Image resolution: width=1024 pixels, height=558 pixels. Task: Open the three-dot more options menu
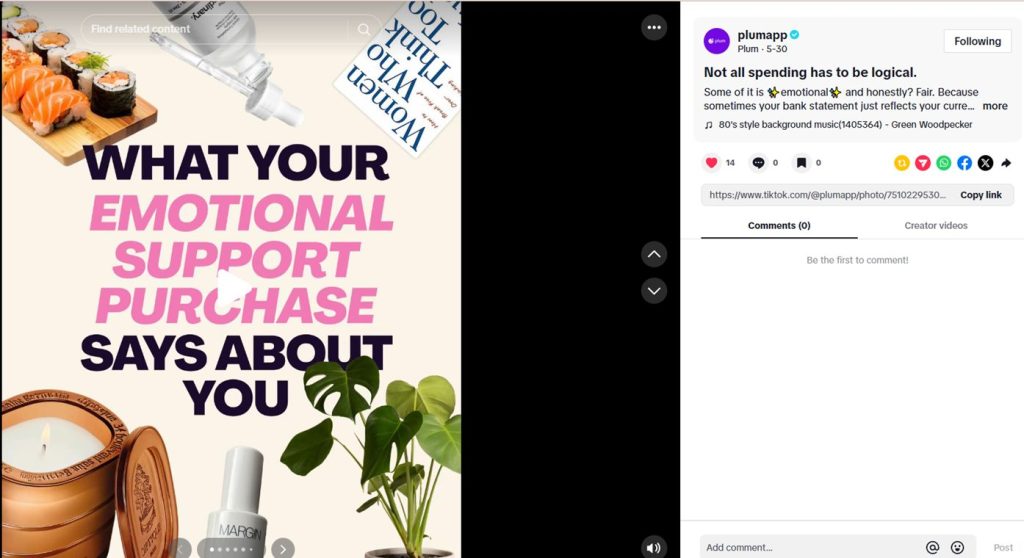[654, 27]
